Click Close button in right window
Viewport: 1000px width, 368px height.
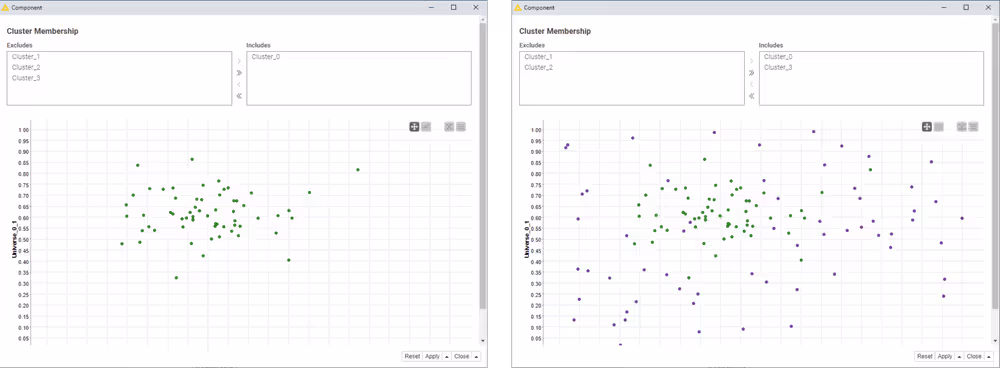coord(974,357)
